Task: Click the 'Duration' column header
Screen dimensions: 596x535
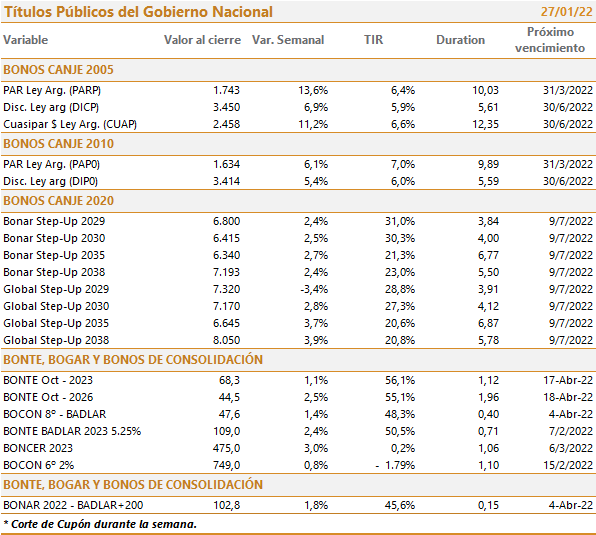Action: (x=460, y=40)
